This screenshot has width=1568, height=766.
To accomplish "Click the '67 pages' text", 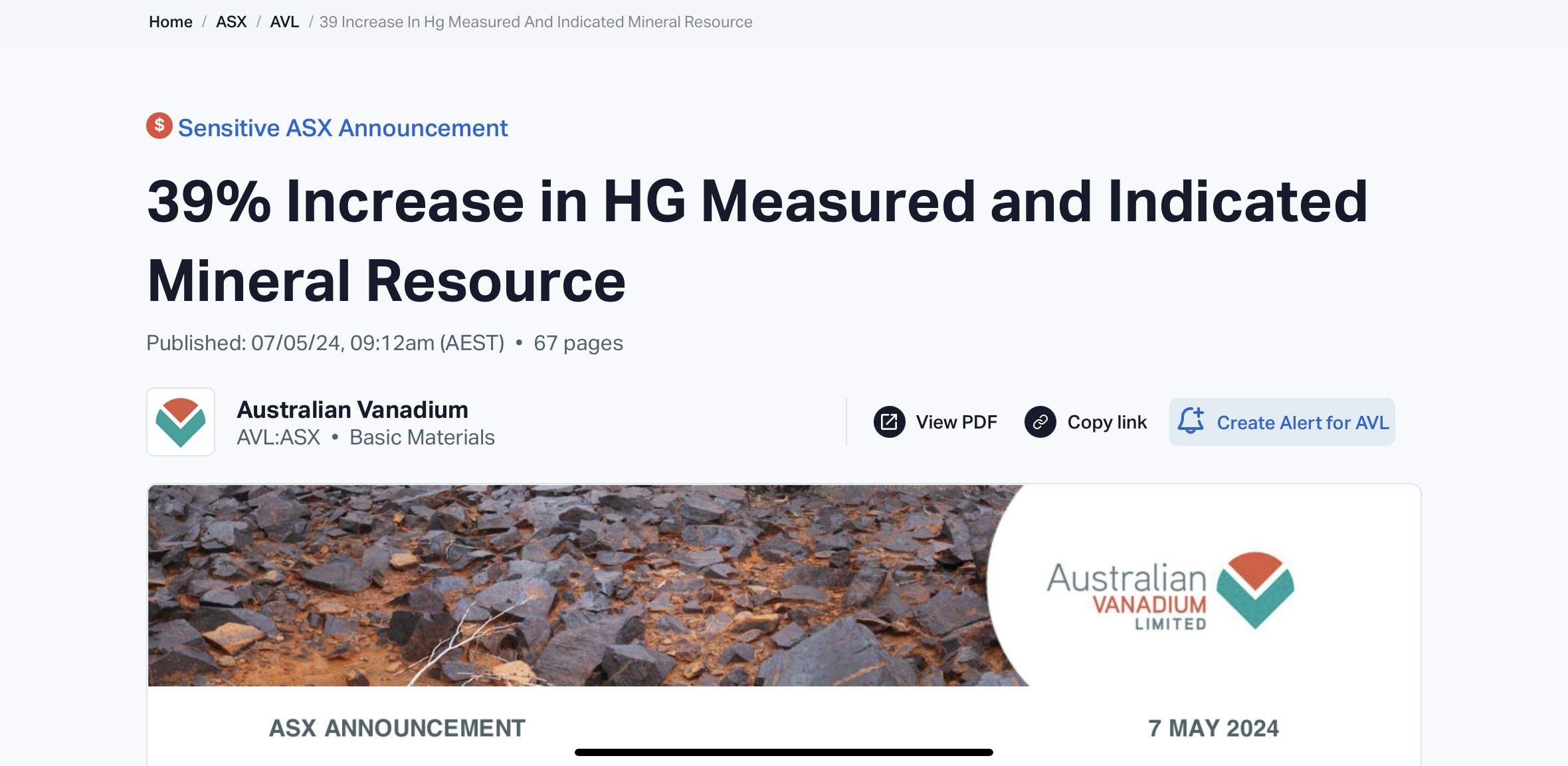I will point(578,343).
